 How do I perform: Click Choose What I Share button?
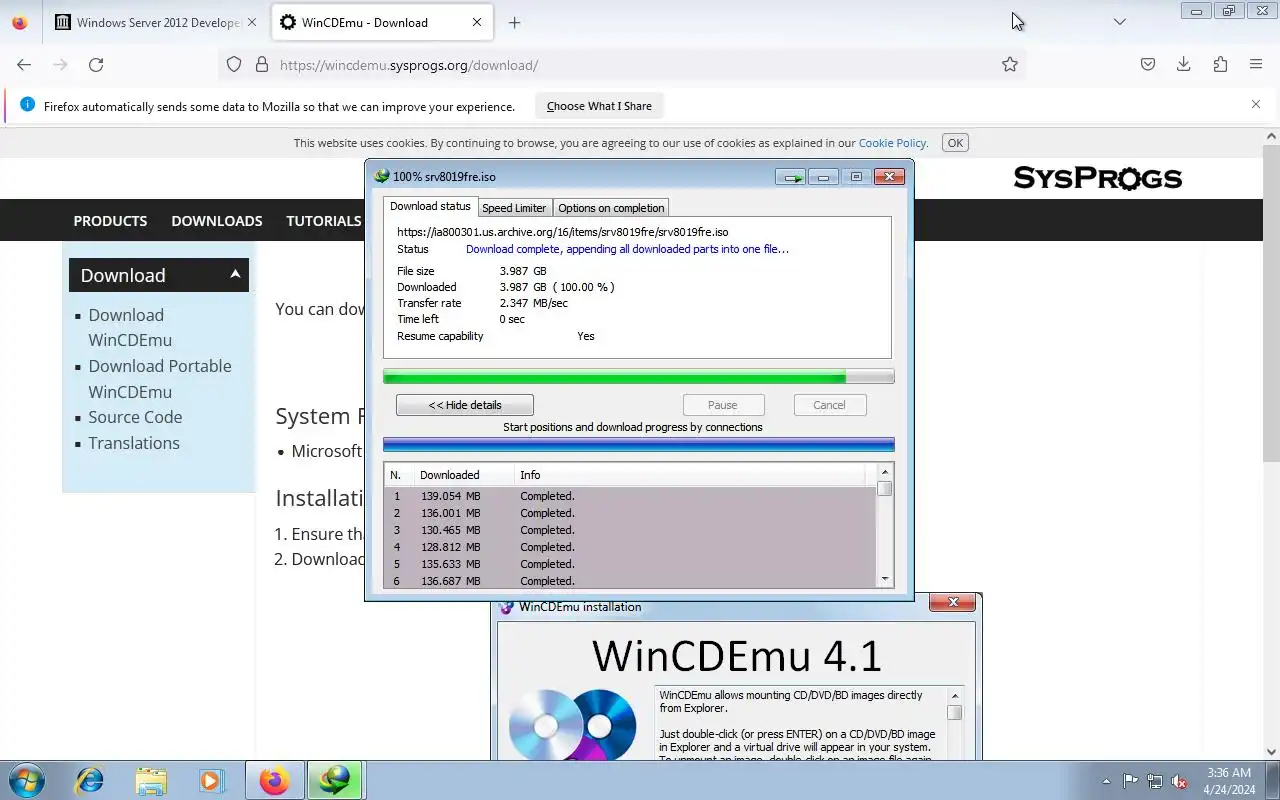point(599,106)
